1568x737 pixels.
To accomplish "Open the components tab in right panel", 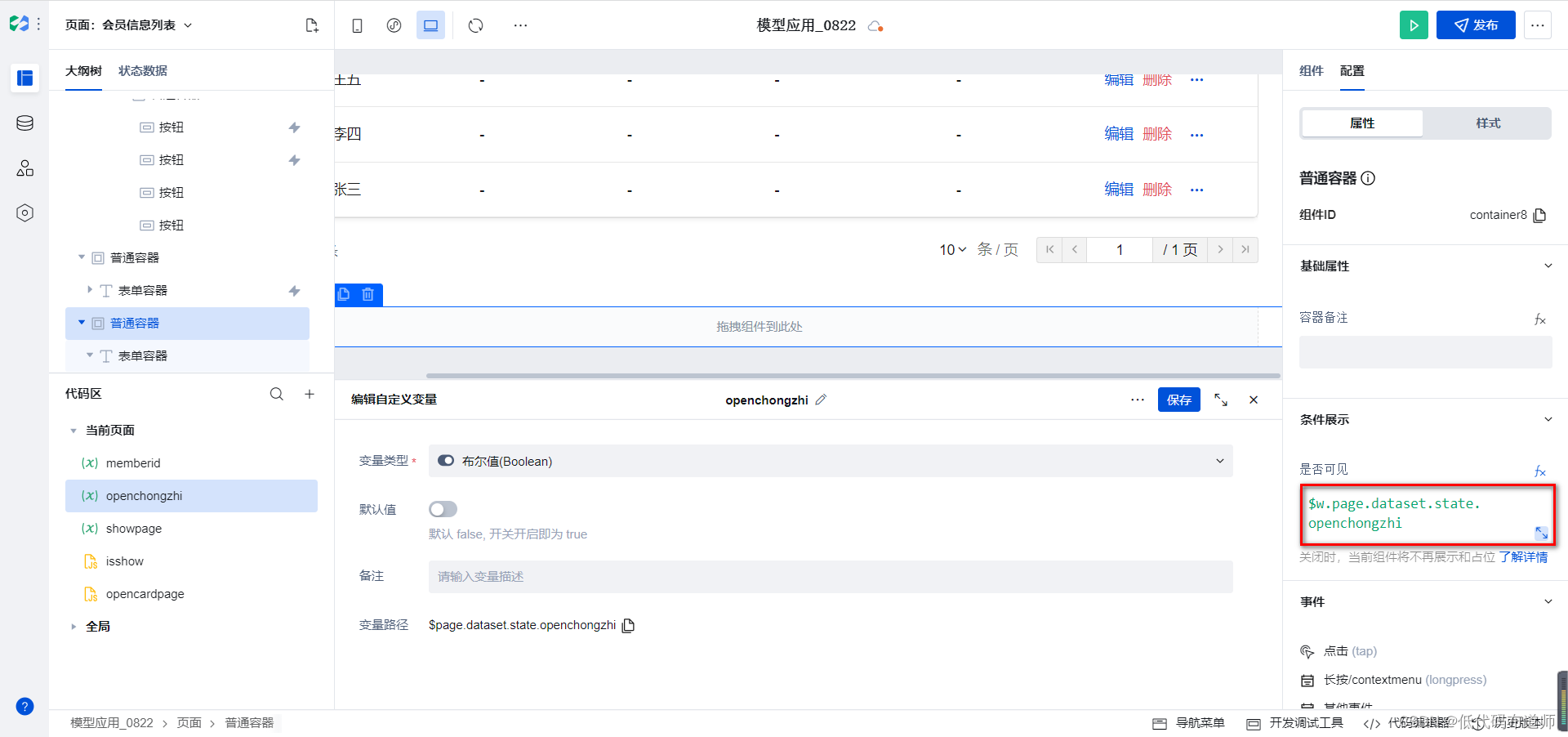I will pos(1311,71).
